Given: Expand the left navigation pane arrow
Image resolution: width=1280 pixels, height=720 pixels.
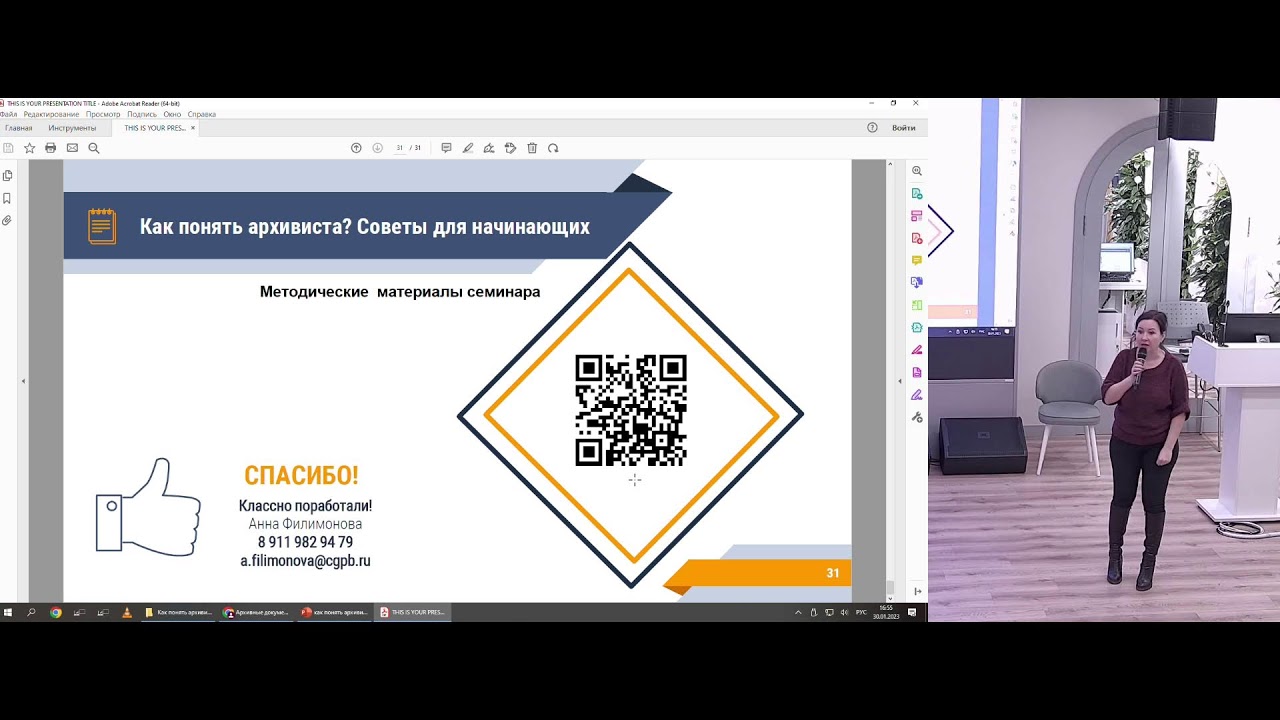Looking at the screenshot, I should point(23,381).
